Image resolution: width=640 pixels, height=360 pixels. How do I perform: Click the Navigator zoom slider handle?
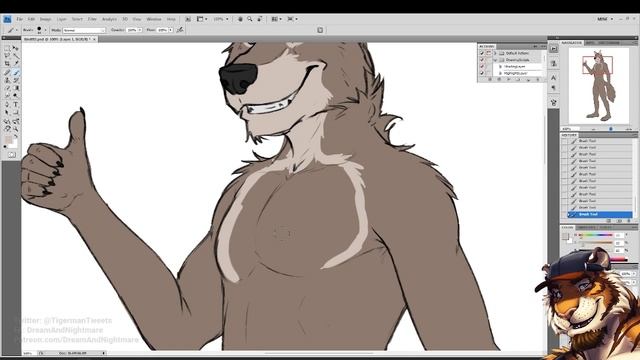(611, 129)
